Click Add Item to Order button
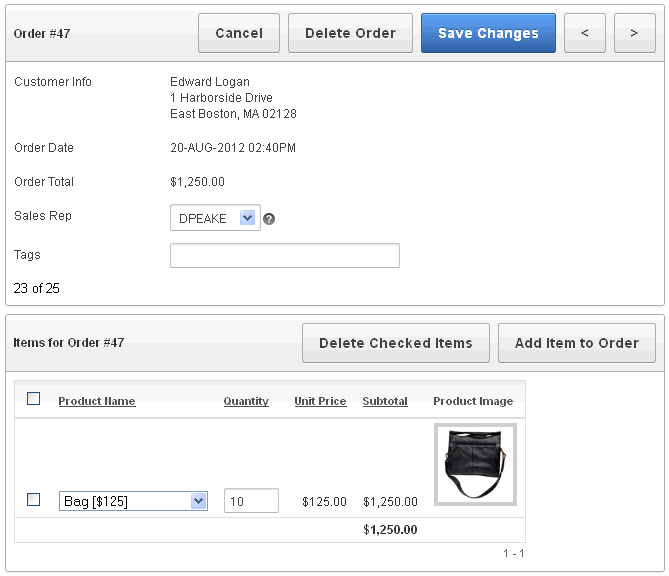 pyautogui.click(x=576, y=343)
